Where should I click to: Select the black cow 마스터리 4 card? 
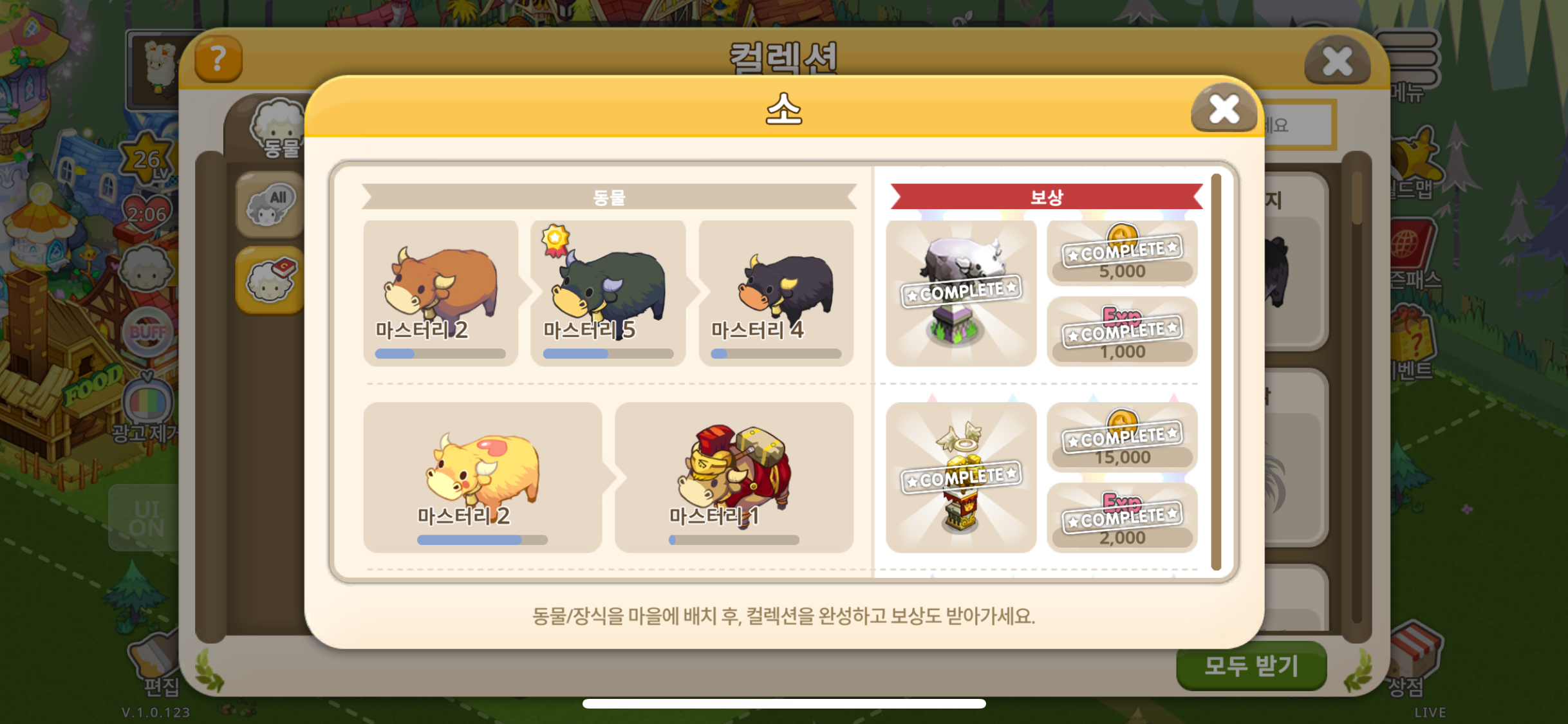point(776,293)
